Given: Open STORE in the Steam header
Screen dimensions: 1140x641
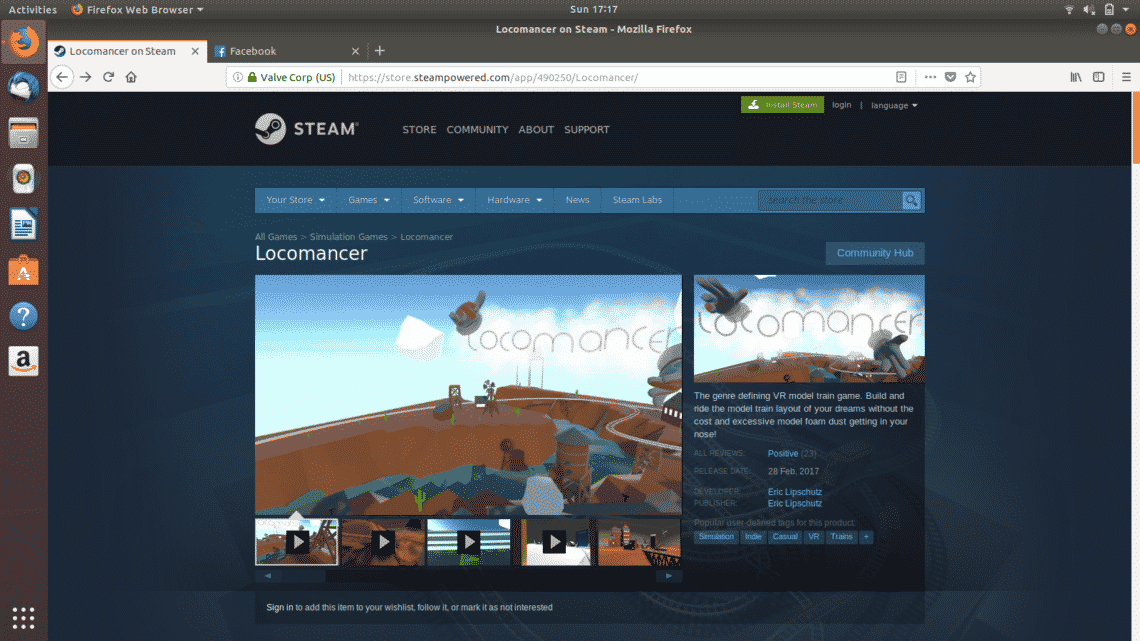Looking at the screenshot, I should coord(420,129).
